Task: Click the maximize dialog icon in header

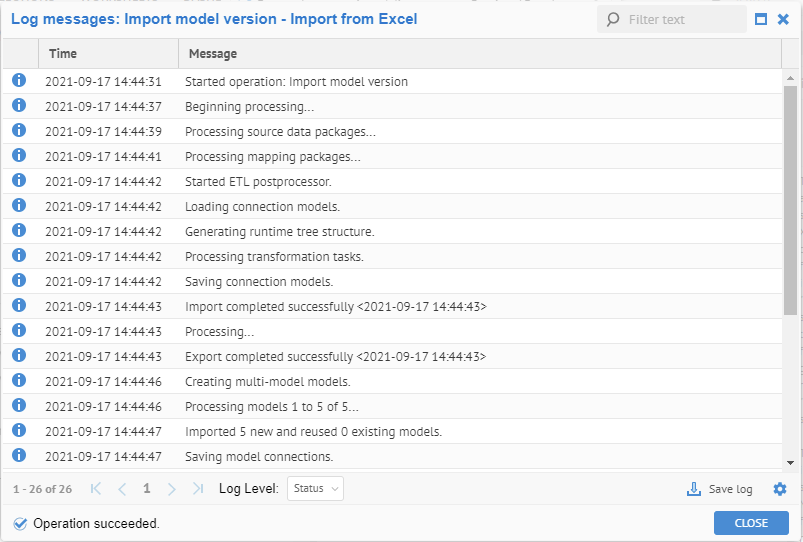Action: point(761,19)
